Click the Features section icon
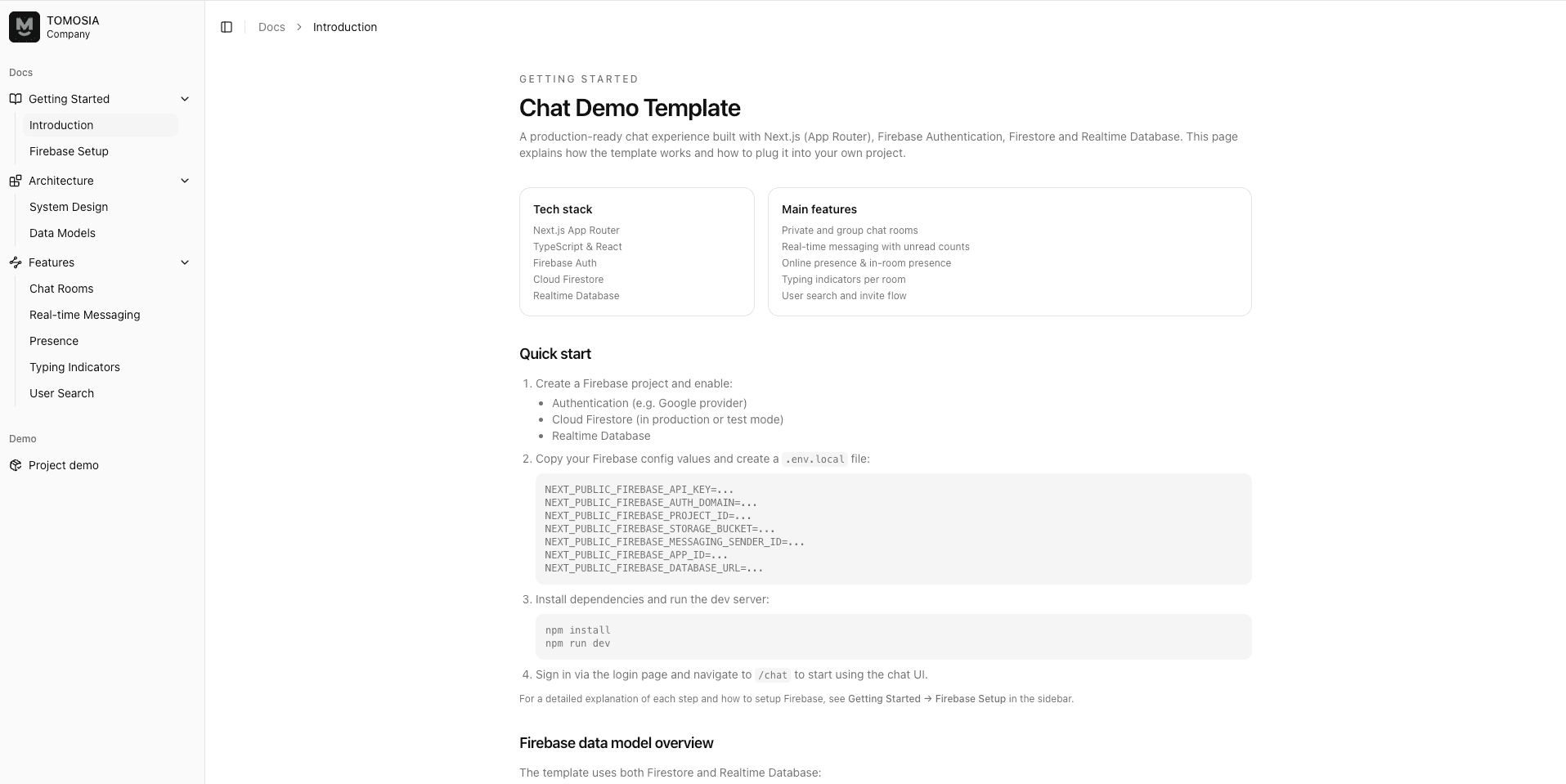 point(16,262)
